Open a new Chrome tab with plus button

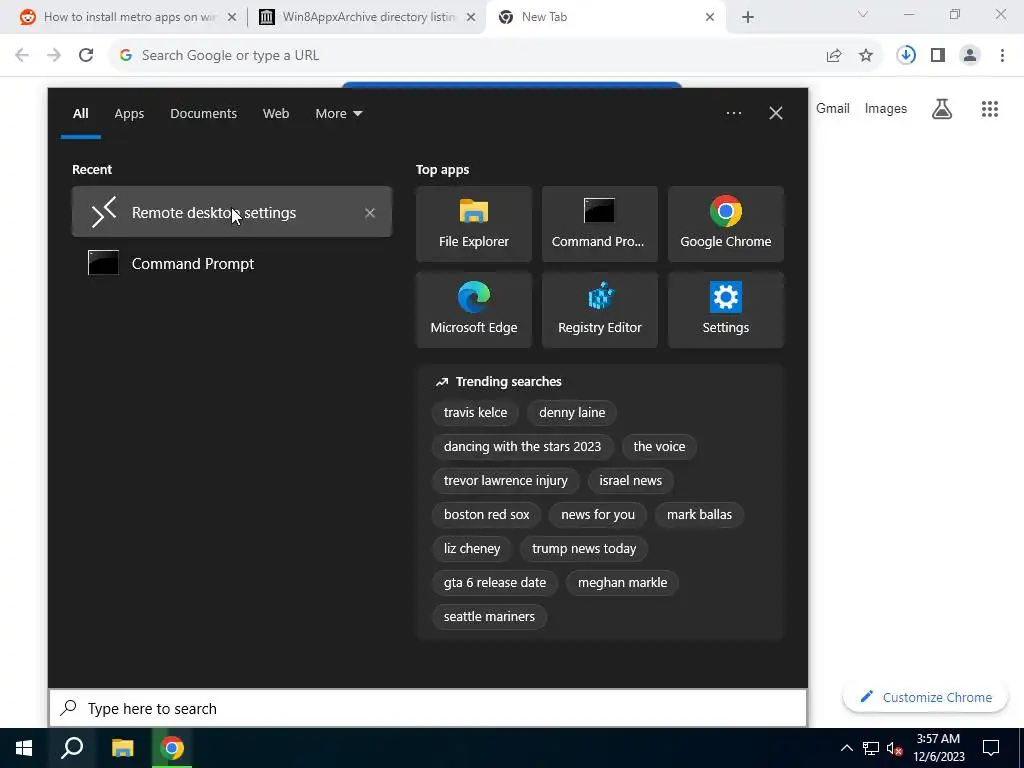748,17
